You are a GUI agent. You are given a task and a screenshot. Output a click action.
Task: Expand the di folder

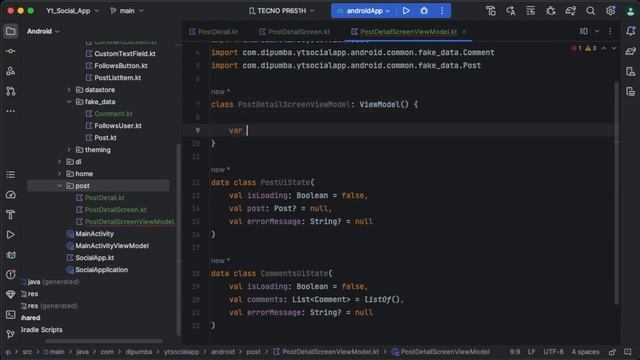(60, 162)
